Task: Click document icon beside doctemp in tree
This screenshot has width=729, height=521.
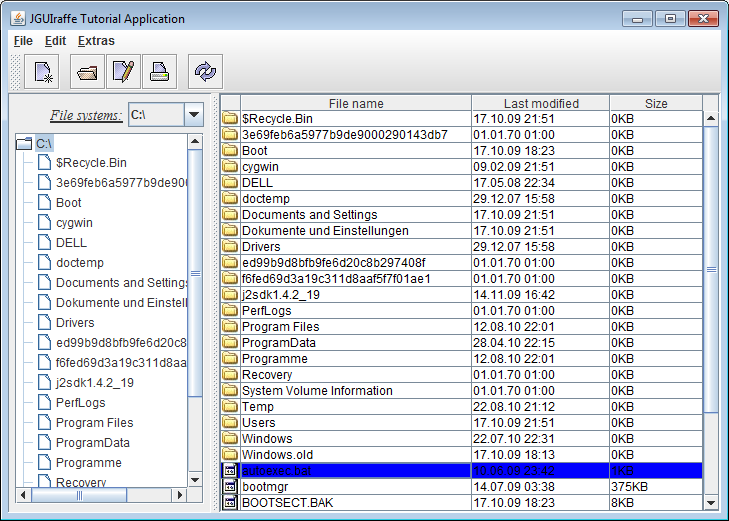Action: pos(44,262)
